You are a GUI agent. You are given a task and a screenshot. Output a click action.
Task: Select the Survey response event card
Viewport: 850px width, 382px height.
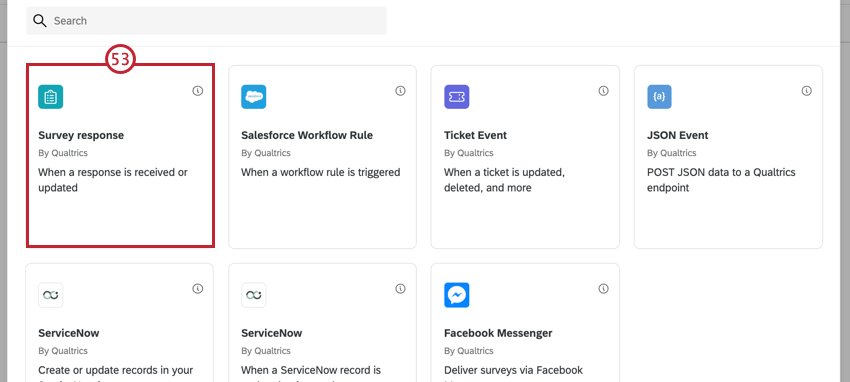point(120,156)
